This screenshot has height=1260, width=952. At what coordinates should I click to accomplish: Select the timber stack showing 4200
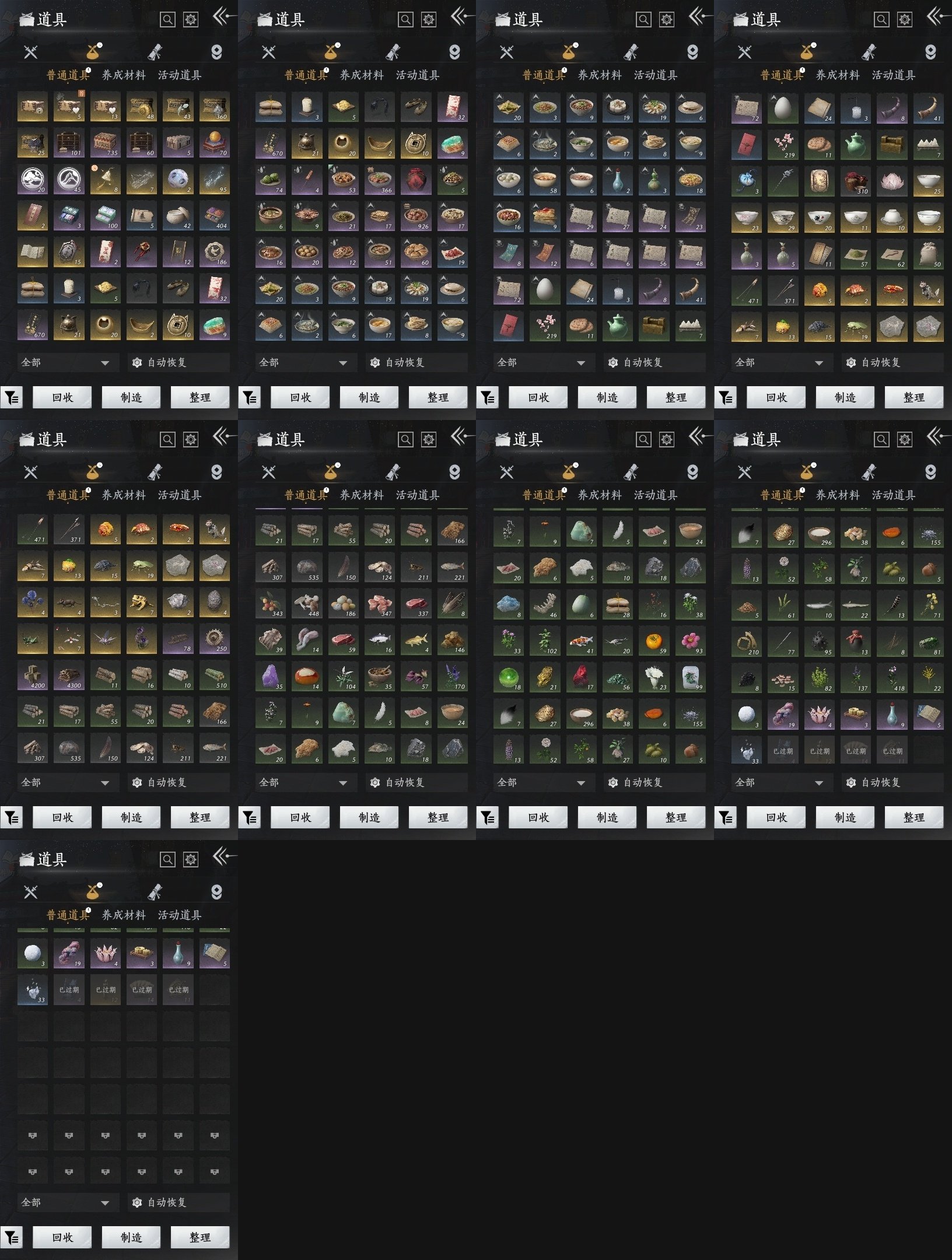[x=32, y=675]
